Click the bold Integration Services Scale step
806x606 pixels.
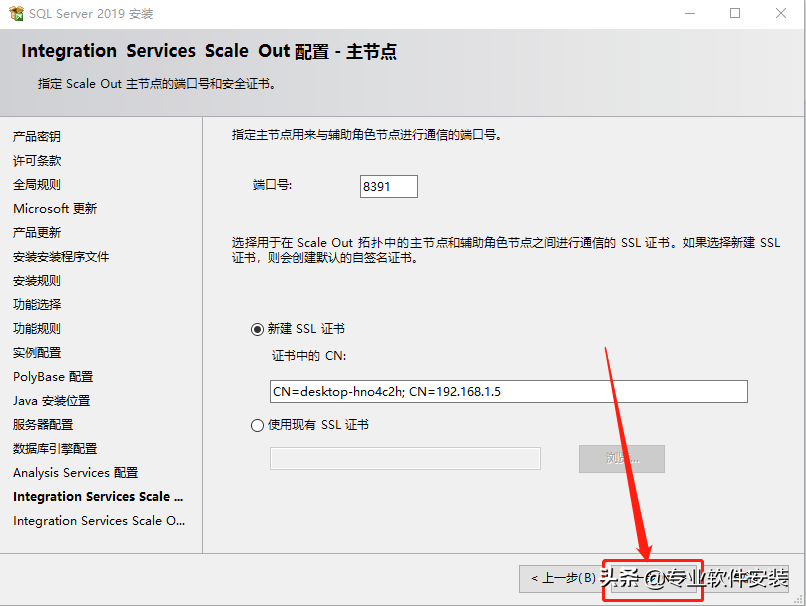tap(98, 497)
